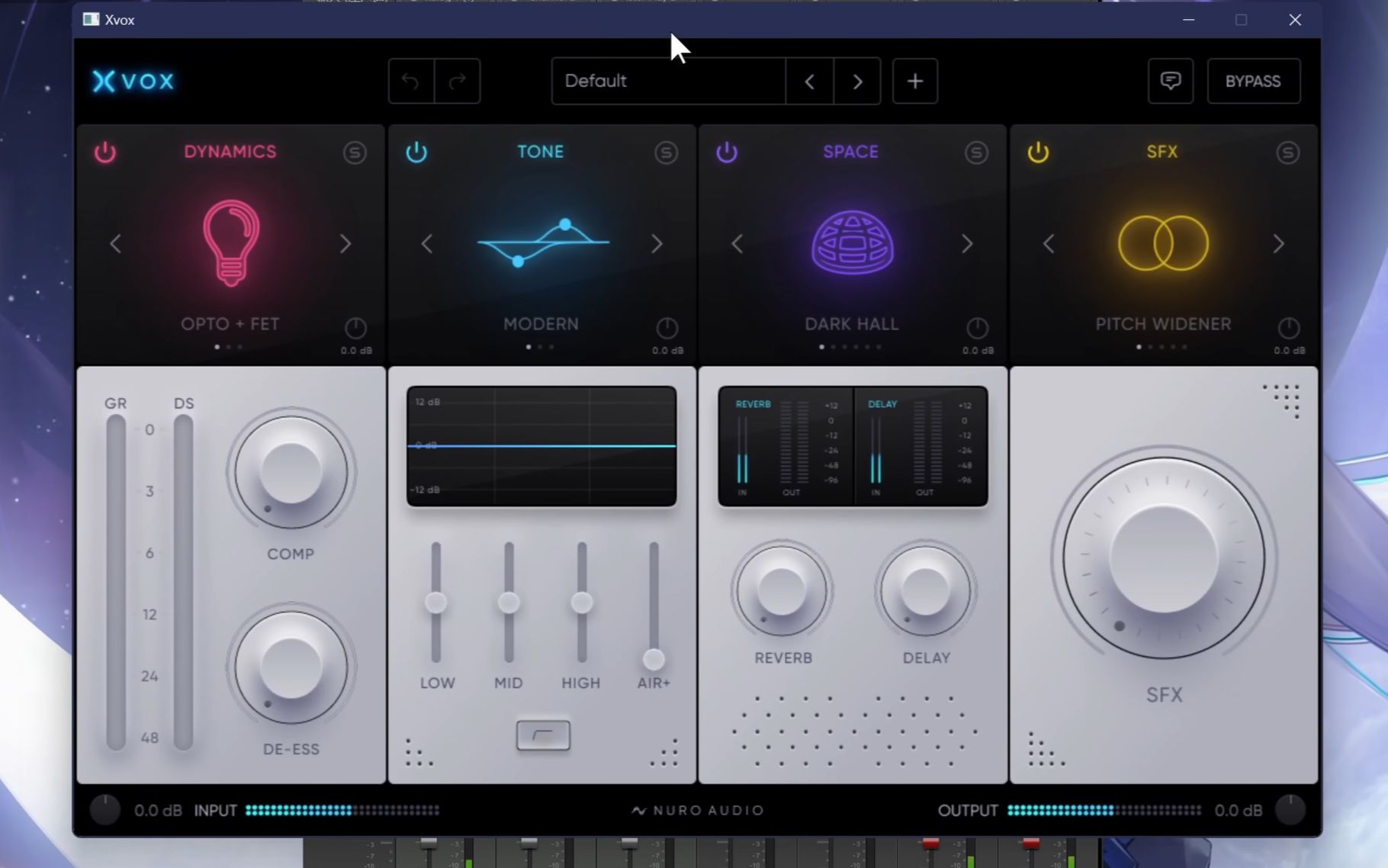
Task: Switch to previous Tone mode
Action: click(x=427, y=244)
